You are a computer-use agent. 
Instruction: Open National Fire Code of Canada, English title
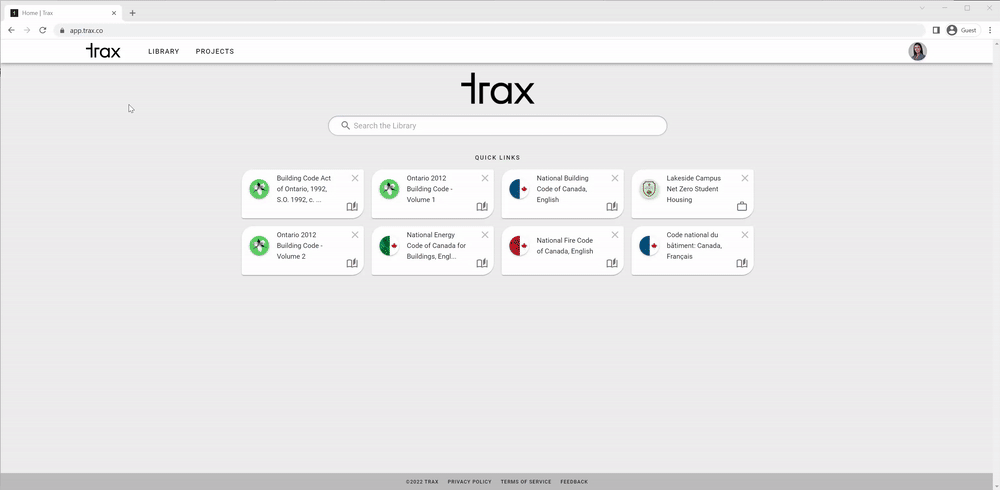pos(565,246)
